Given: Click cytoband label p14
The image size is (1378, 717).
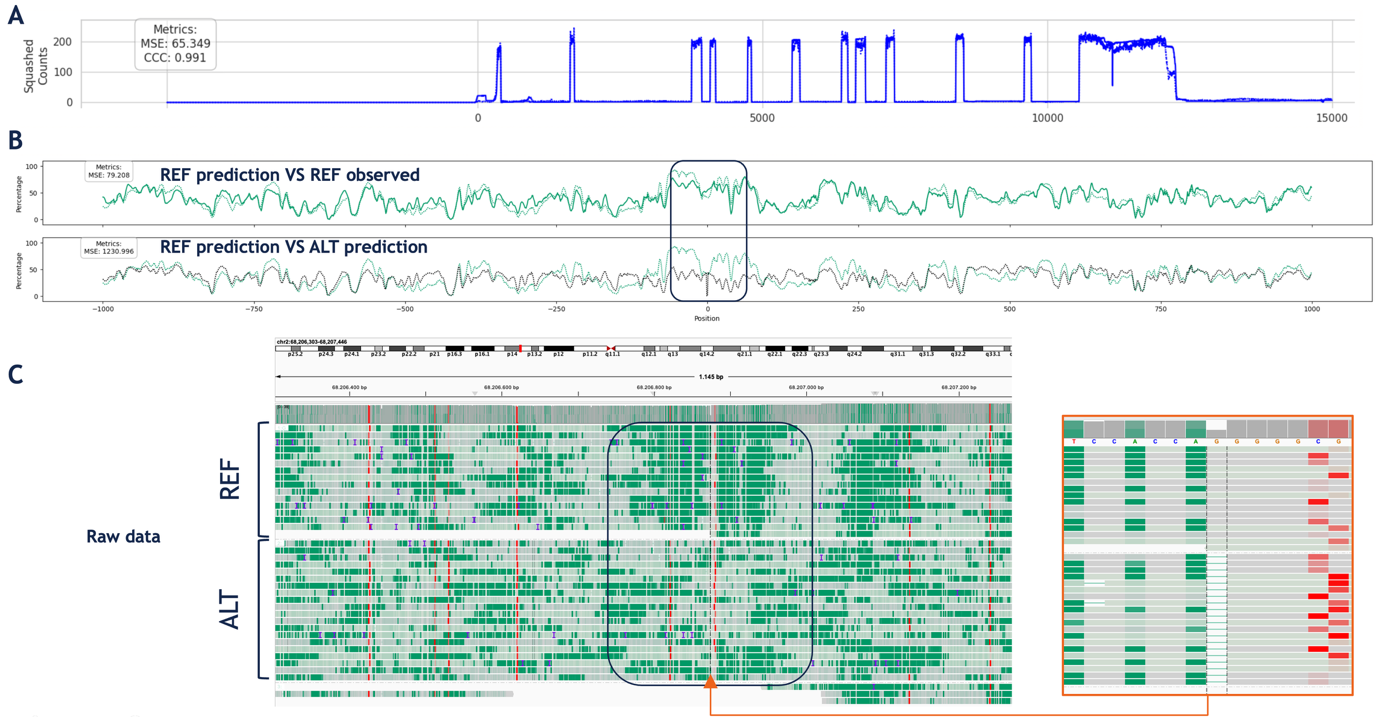Looking at the screenshot, I should point(512,354).
